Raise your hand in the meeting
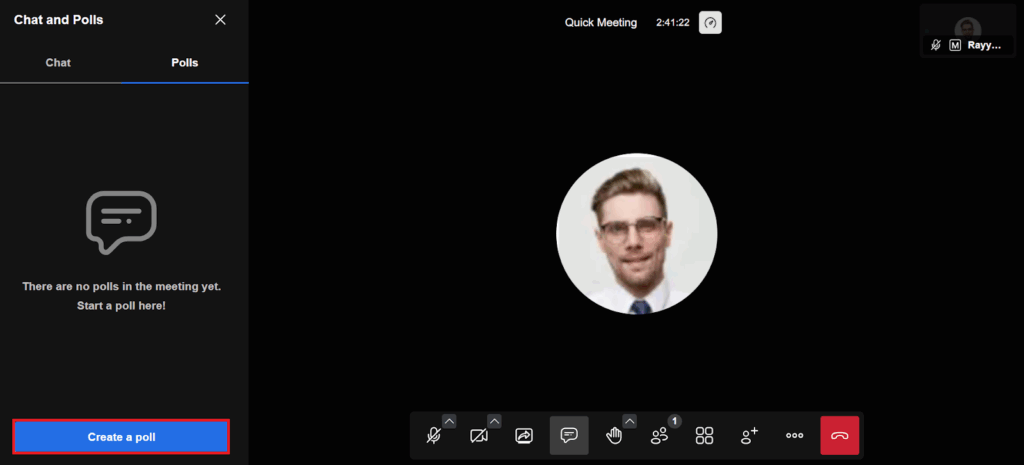Screen dimensions: 1024x465 tap(614, 436)
